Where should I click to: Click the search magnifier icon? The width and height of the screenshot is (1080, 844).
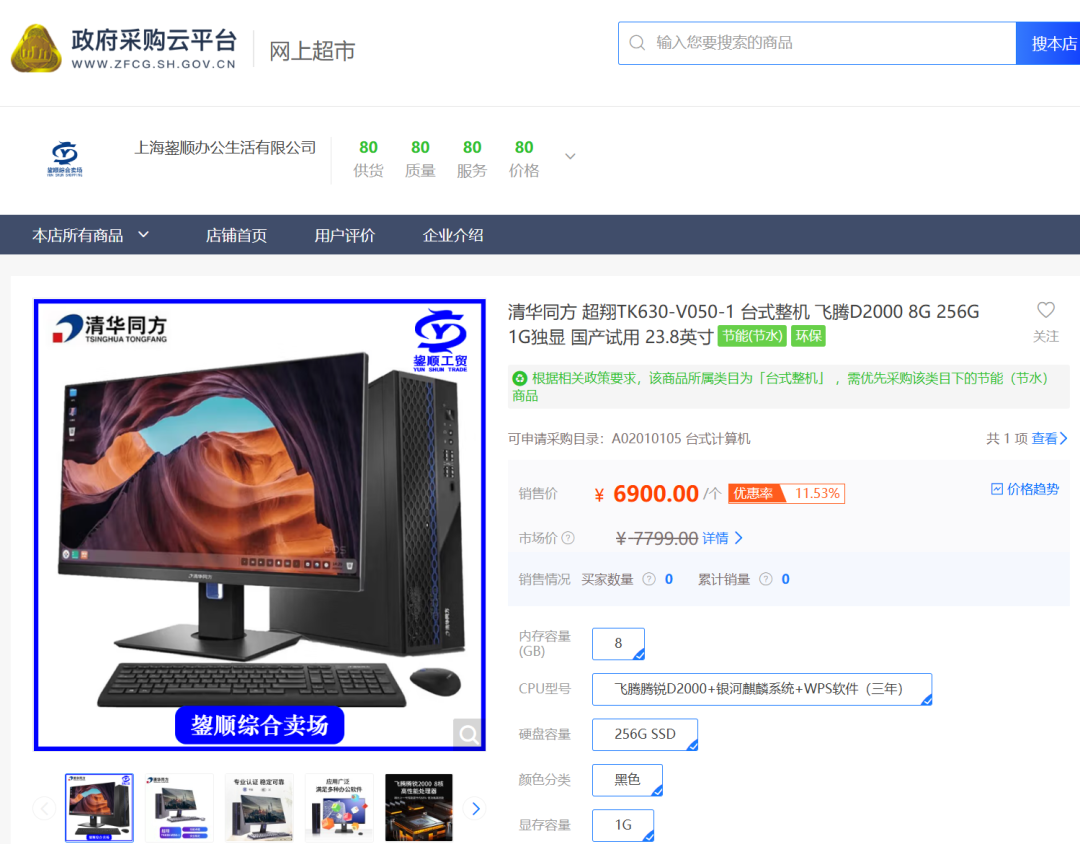pos(637,43)
